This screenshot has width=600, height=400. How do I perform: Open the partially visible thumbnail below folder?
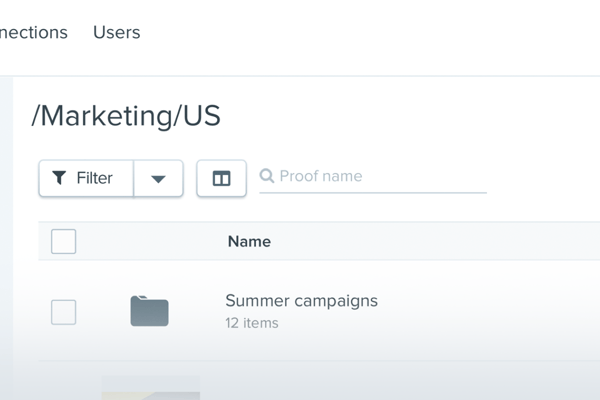150,388
